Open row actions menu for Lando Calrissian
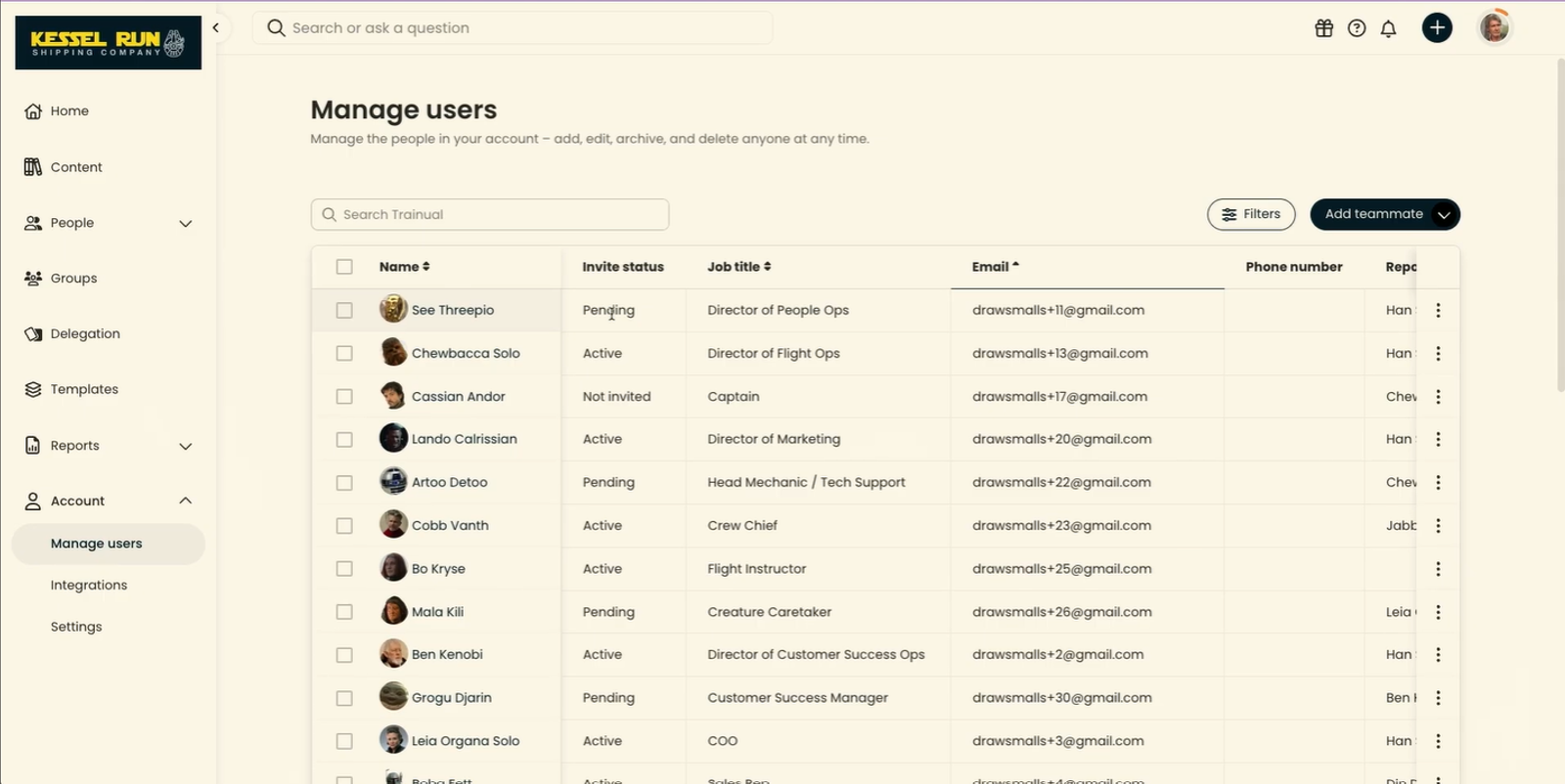The width and height of the screenshot is (1565, 784). click(x=1438, y=439)
